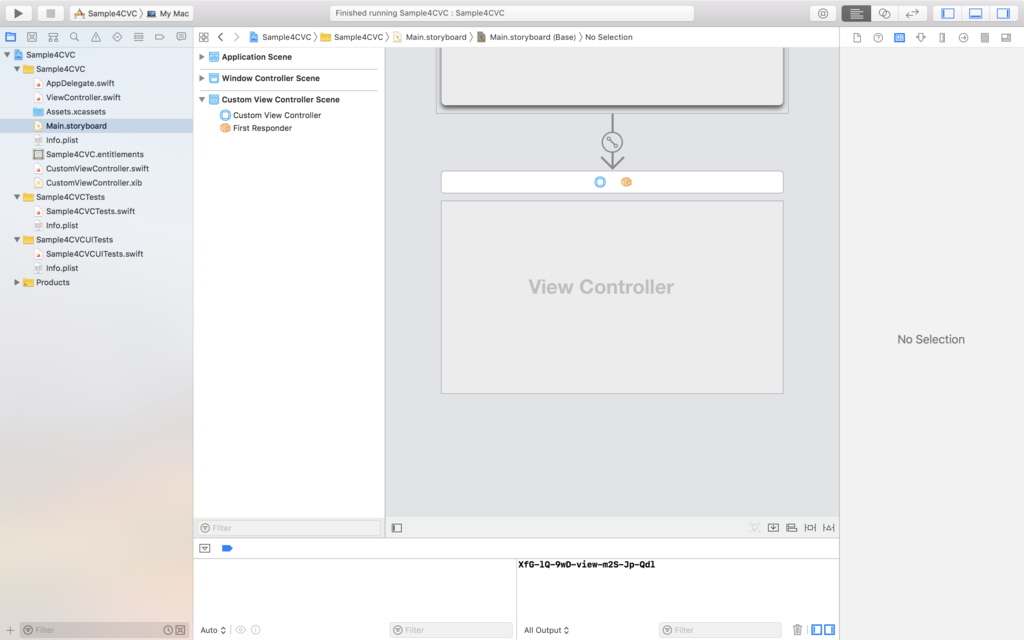Open the Auto variables scope dropdown
The width and height of the screenshot is (1024, 640).
[213, 630]
